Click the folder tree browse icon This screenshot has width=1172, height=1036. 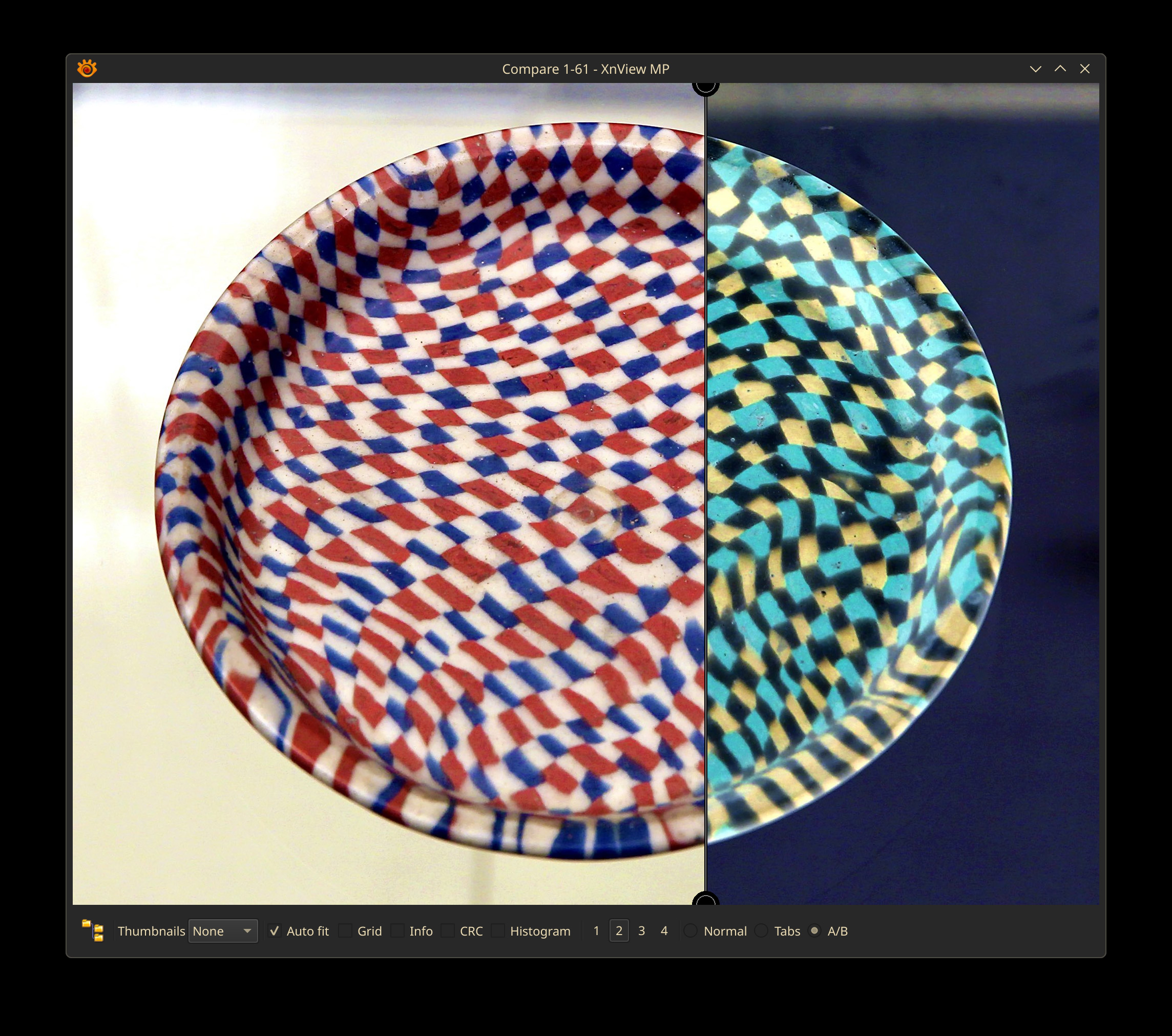coord(93,930)
